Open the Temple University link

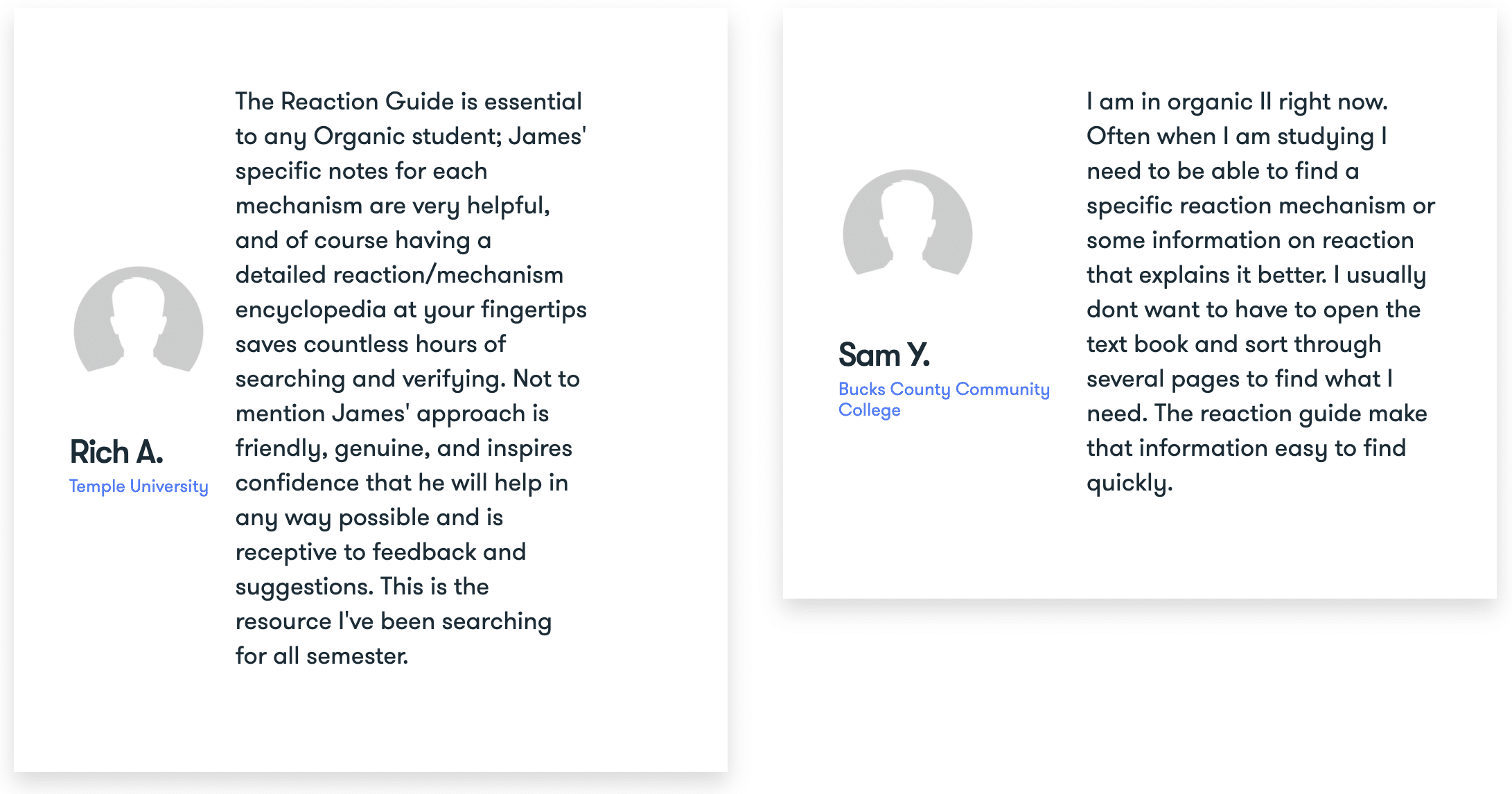click(139, 486)
